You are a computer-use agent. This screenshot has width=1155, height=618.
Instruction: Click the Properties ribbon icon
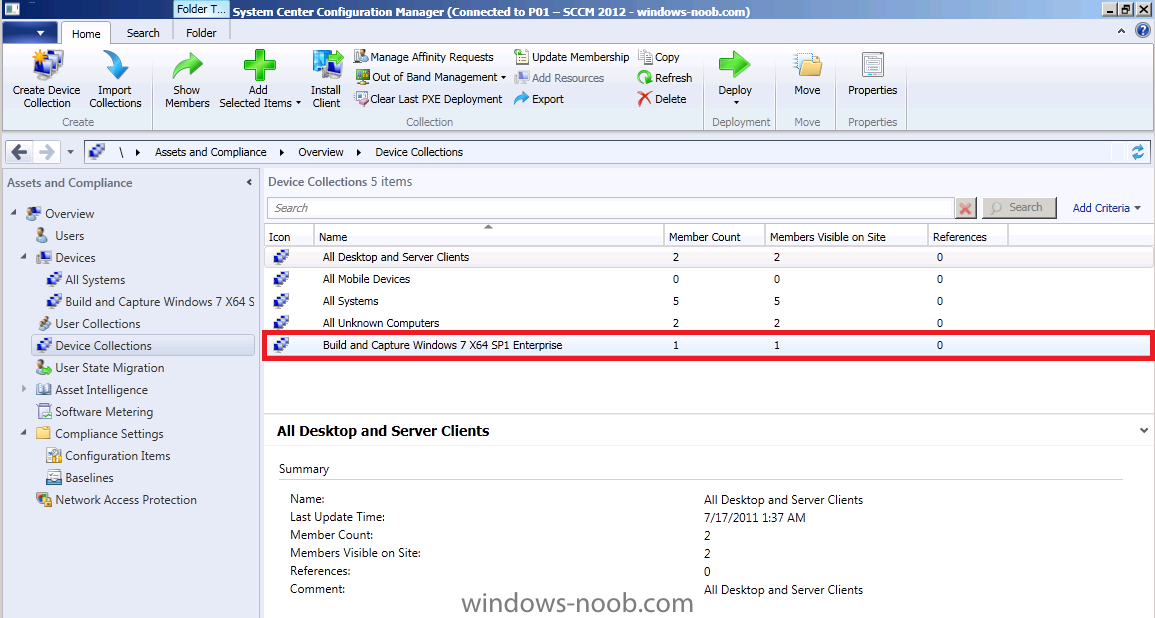tap(872, 66)
